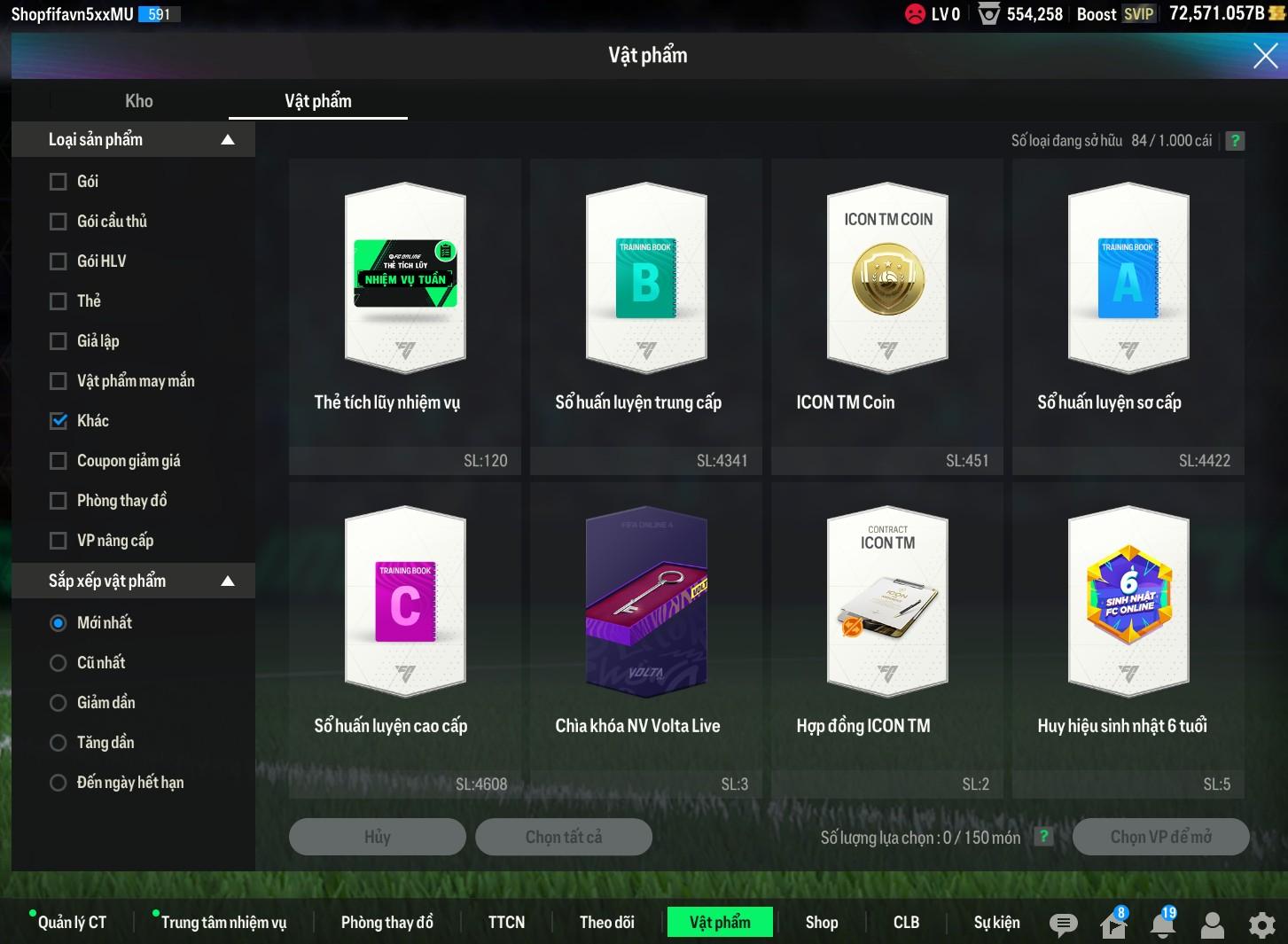The image size is (1288, 944).
Task: Uncheck the Khác filter checkbox
Action: pyautogui.click(x=59, y=421)
